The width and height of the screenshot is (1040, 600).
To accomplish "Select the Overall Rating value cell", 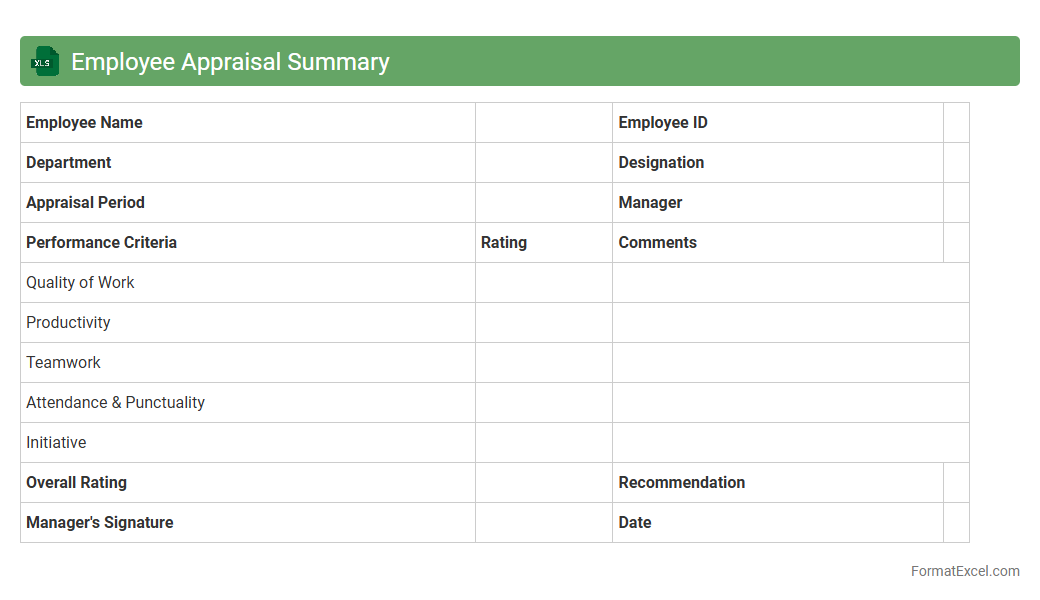I will click(543, 483).
